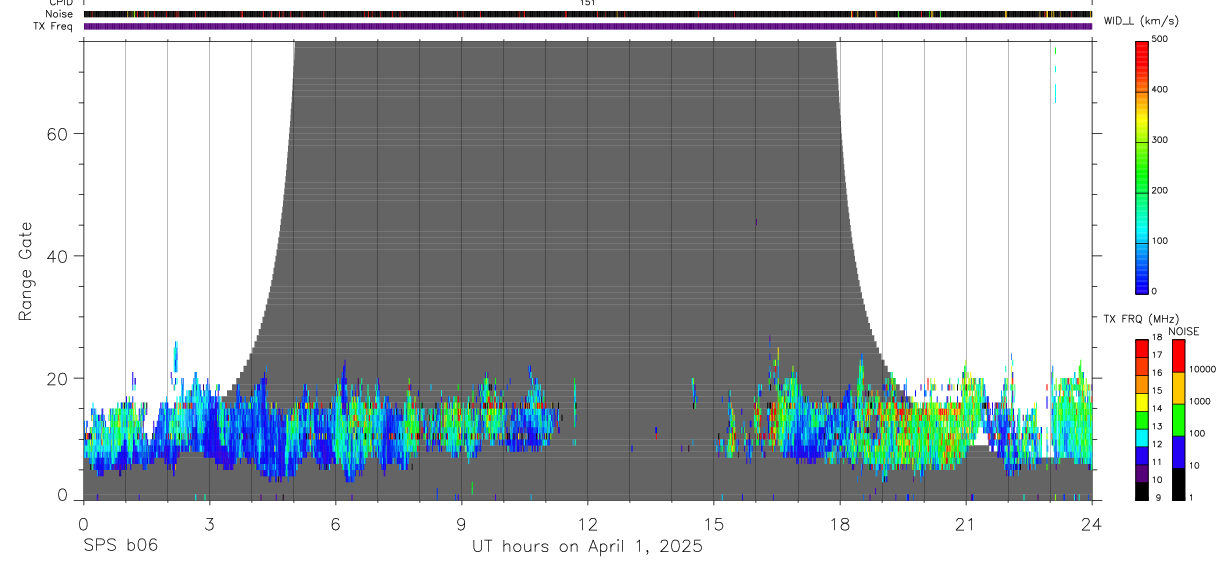This screenshot has height=567, width=1228.
Task: Select the 500 value on width colorbar
Action: tap(1160, 39)
